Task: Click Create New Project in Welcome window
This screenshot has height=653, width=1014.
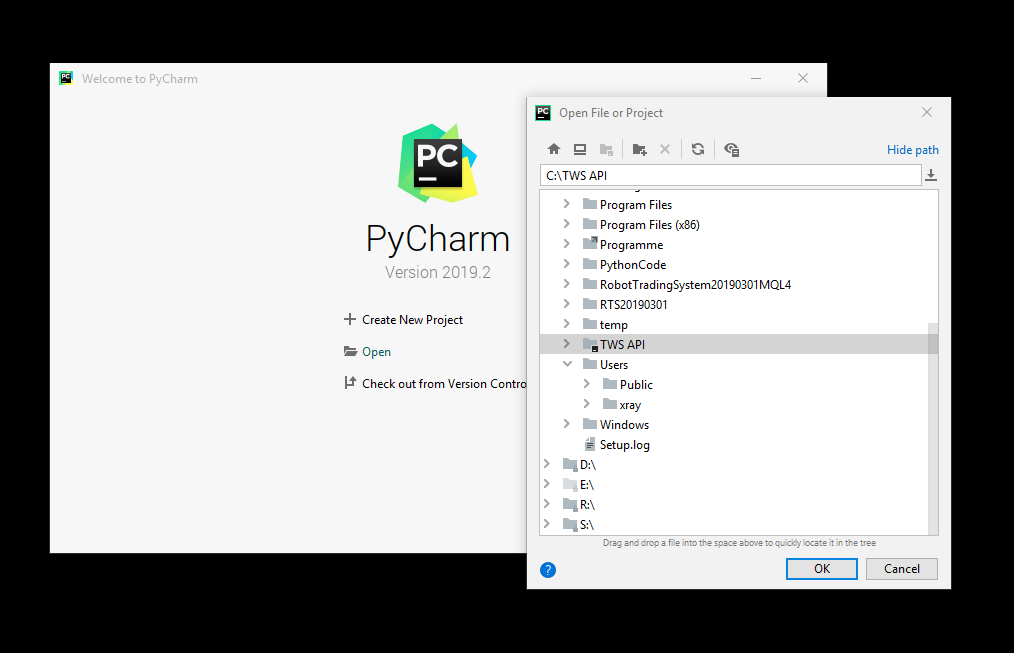Action: pyautogui.click(x=413, y=320)
